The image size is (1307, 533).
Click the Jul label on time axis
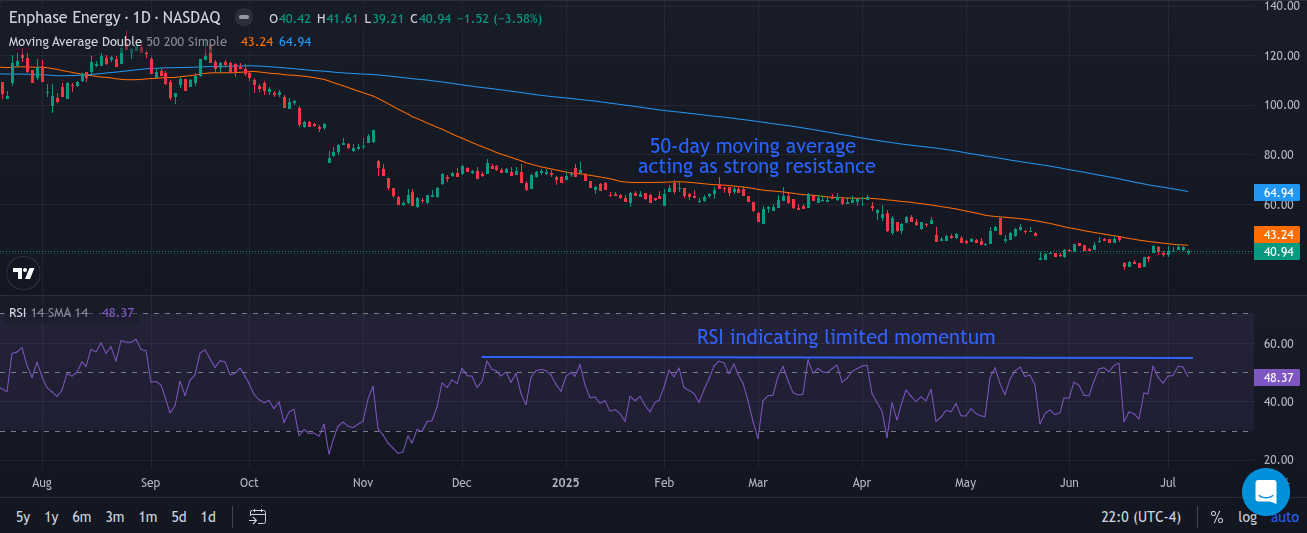pos(1169,482)
